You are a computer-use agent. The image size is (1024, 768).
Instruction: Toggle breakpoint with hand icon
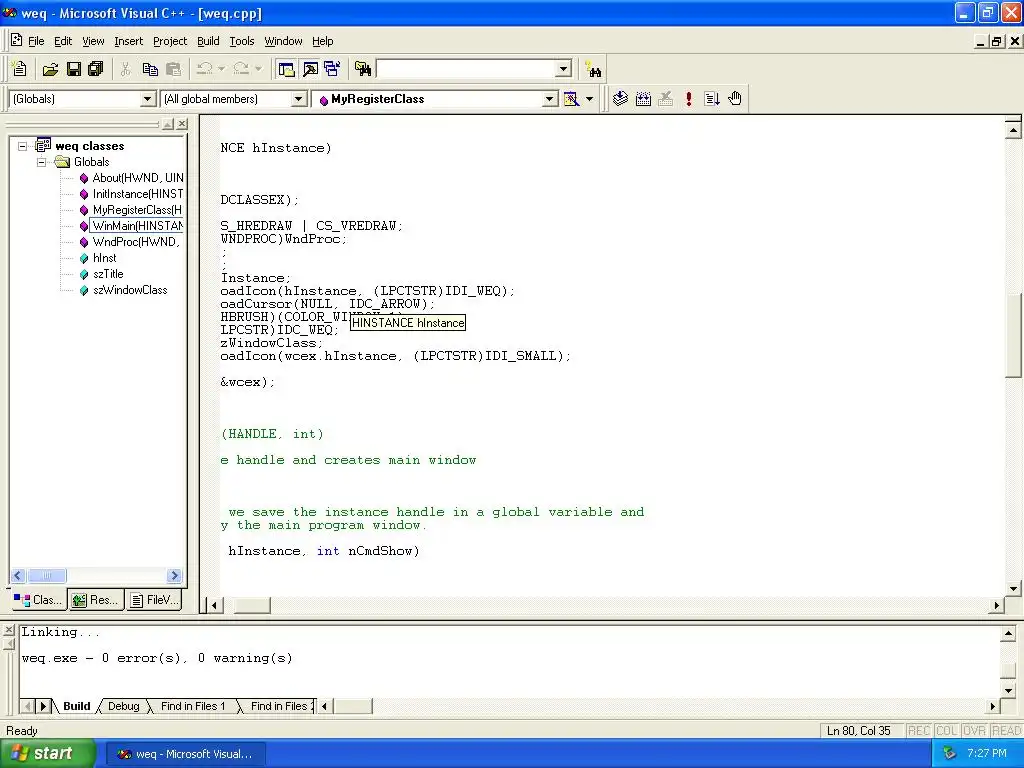click(735, 99)
